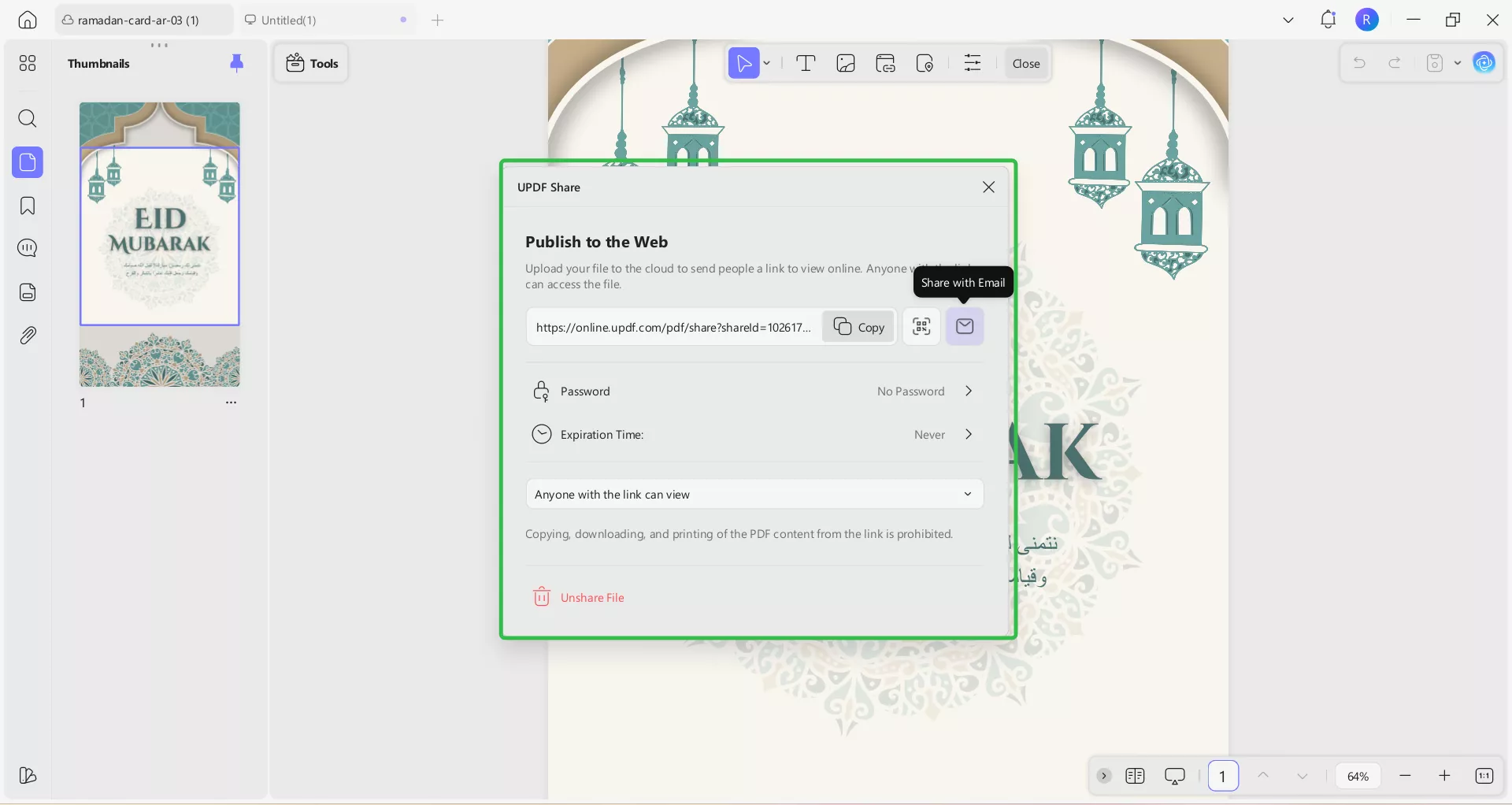Open the attachments paperclip panel

coord(28,336)
